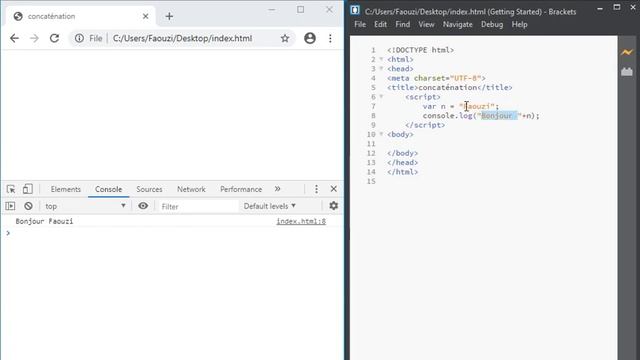Click line number 11 in the gutter
Viewport: 640px width, 360px height.
click(371, 144)
